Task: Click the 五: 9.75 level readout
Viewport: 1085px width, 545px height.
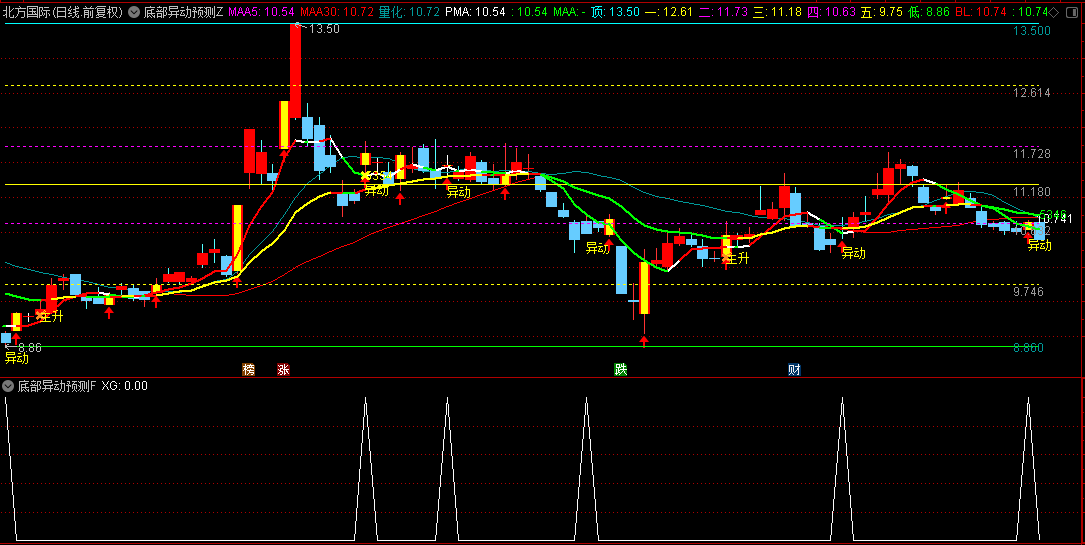Action: click(x=881, y=12)
